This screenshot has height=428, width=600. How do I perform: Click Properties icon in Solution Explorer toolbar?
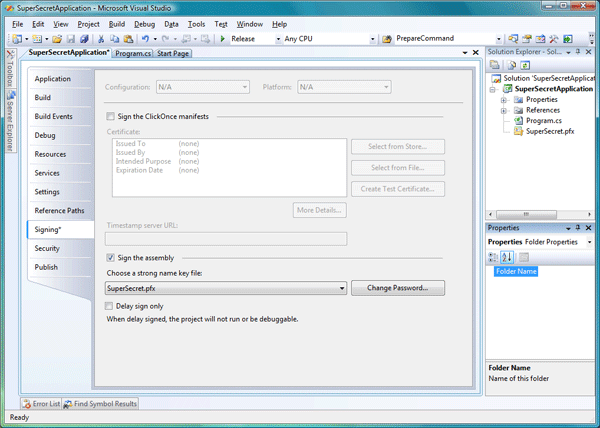495,65
